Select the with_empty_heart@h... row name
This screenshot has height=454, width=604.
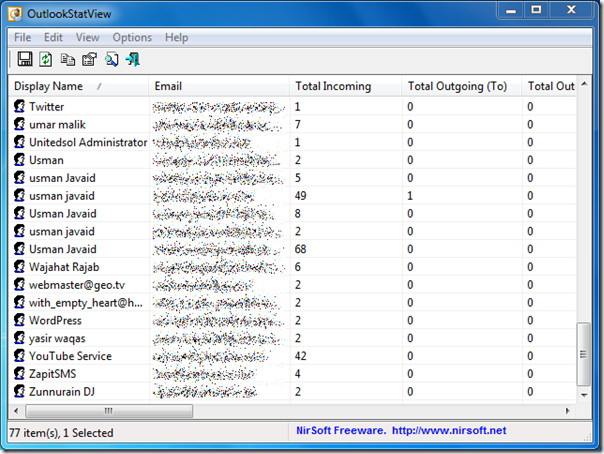(x=86, y=303)
